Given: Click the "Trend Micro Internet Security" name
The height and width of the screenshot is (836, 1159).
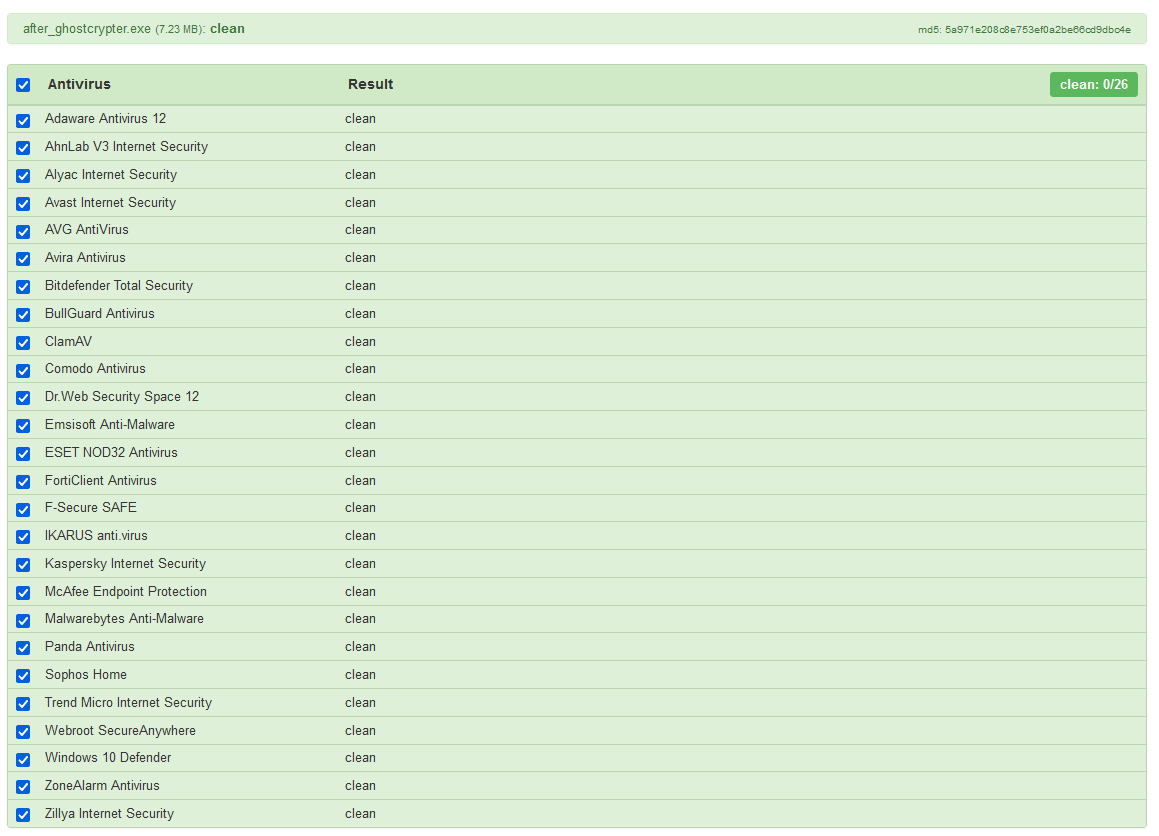Looking at the screenshot, I should point(128,702).
